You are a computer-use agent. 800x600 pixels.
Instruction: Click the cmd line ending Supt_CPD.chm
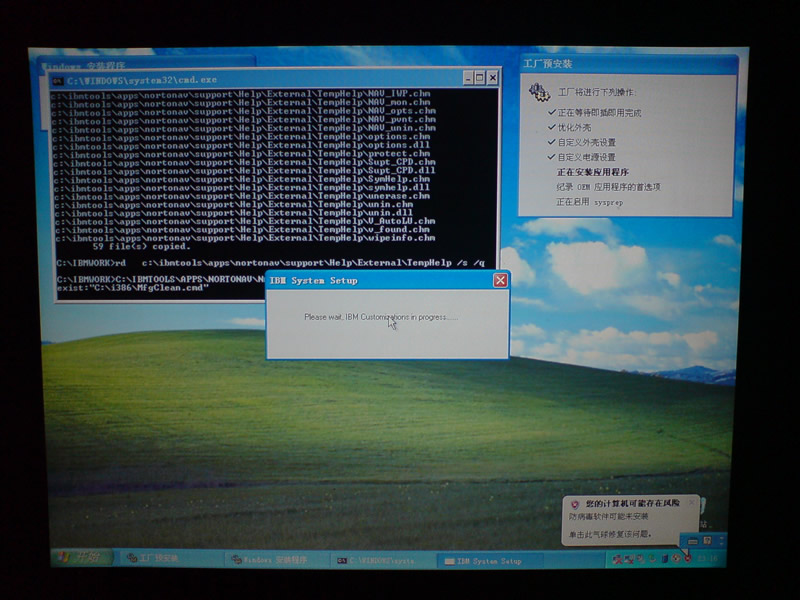244,162
